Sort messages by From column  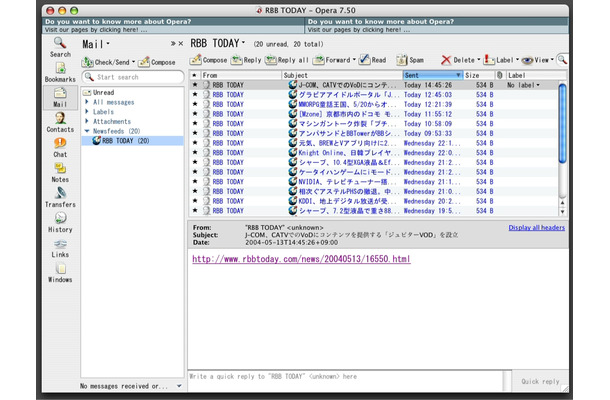241,75
